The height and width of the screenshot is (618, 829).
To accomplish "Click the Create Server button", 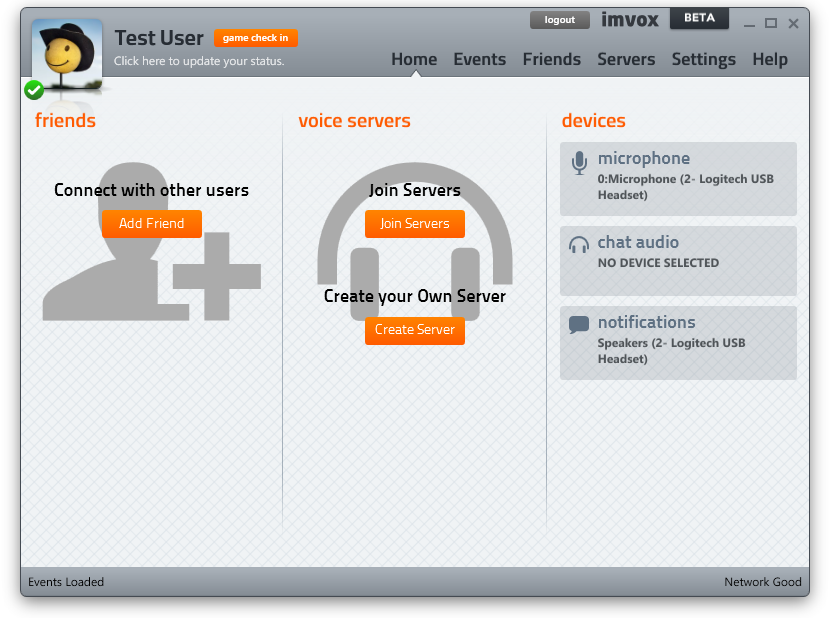I will 414,330.
